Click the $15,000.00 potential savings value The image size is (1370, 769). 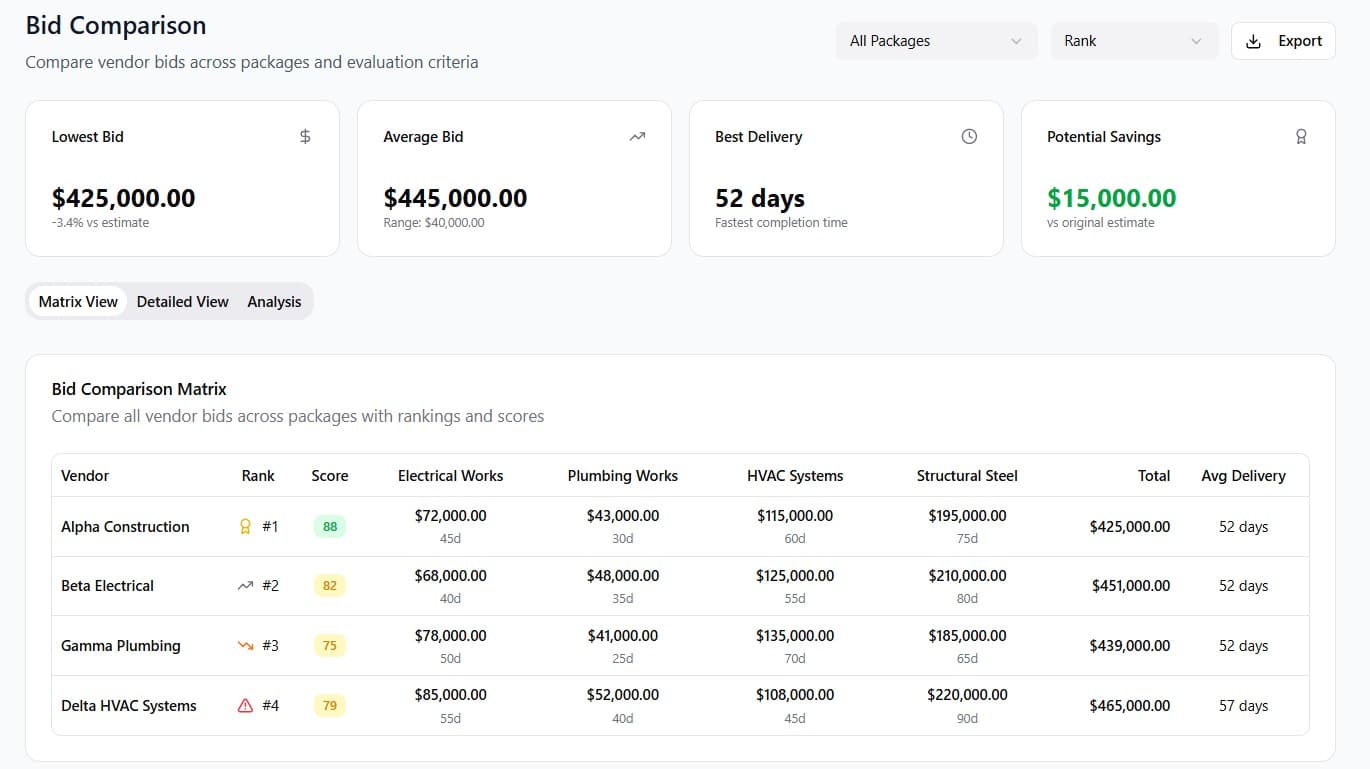pyautogui.click(x=1111, y=198)
